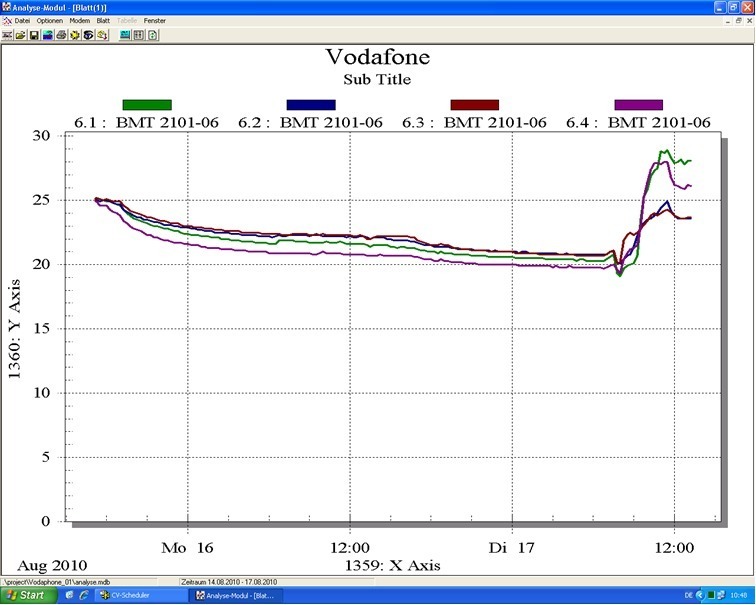Click the Analyse-Modul taskbar button

(x=238, y=595)
